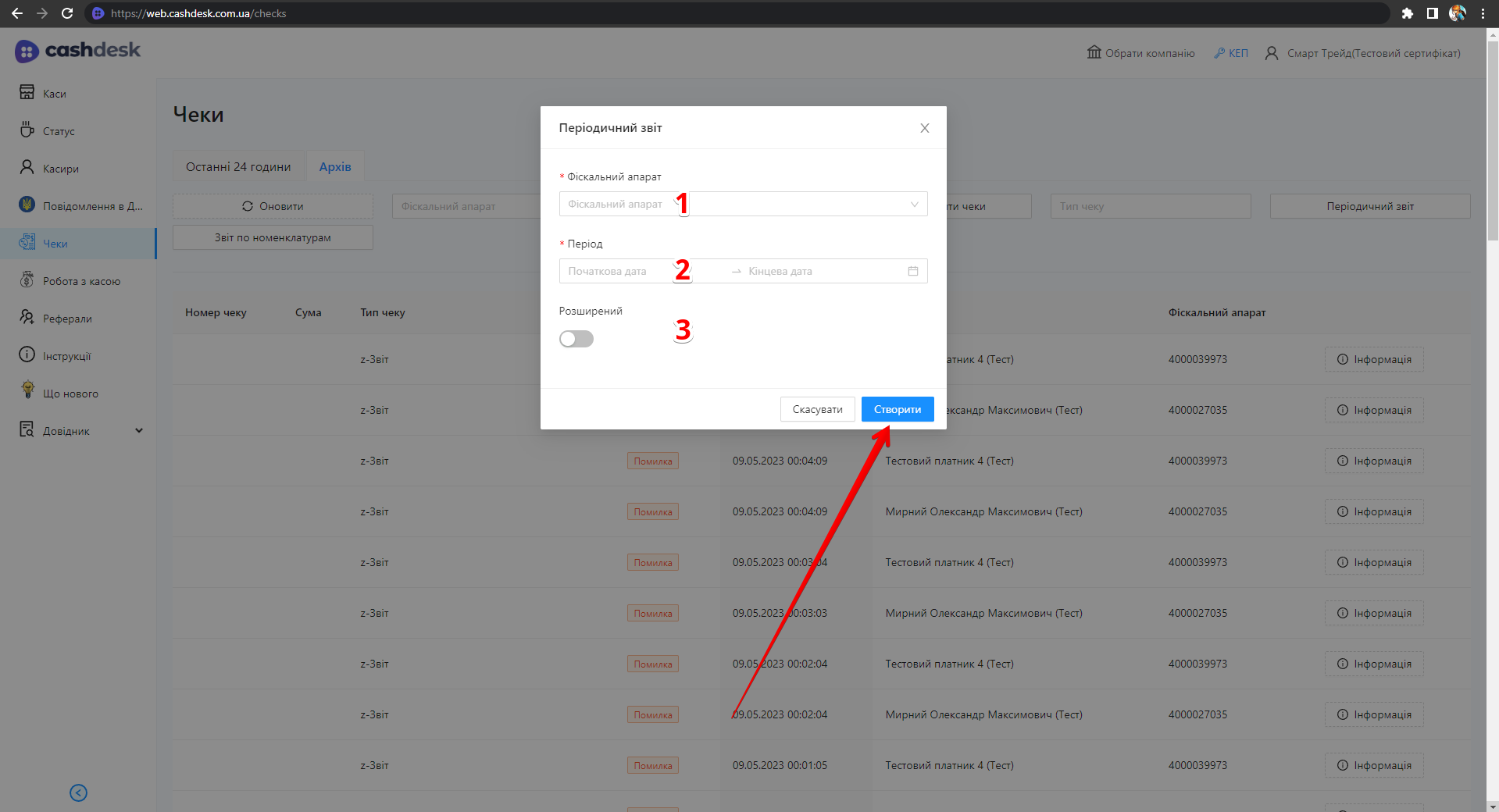The height and width of the screenshot is (812, 1499).
Task: Switch to the Останні 24 години tab
Action: point(238,167)
